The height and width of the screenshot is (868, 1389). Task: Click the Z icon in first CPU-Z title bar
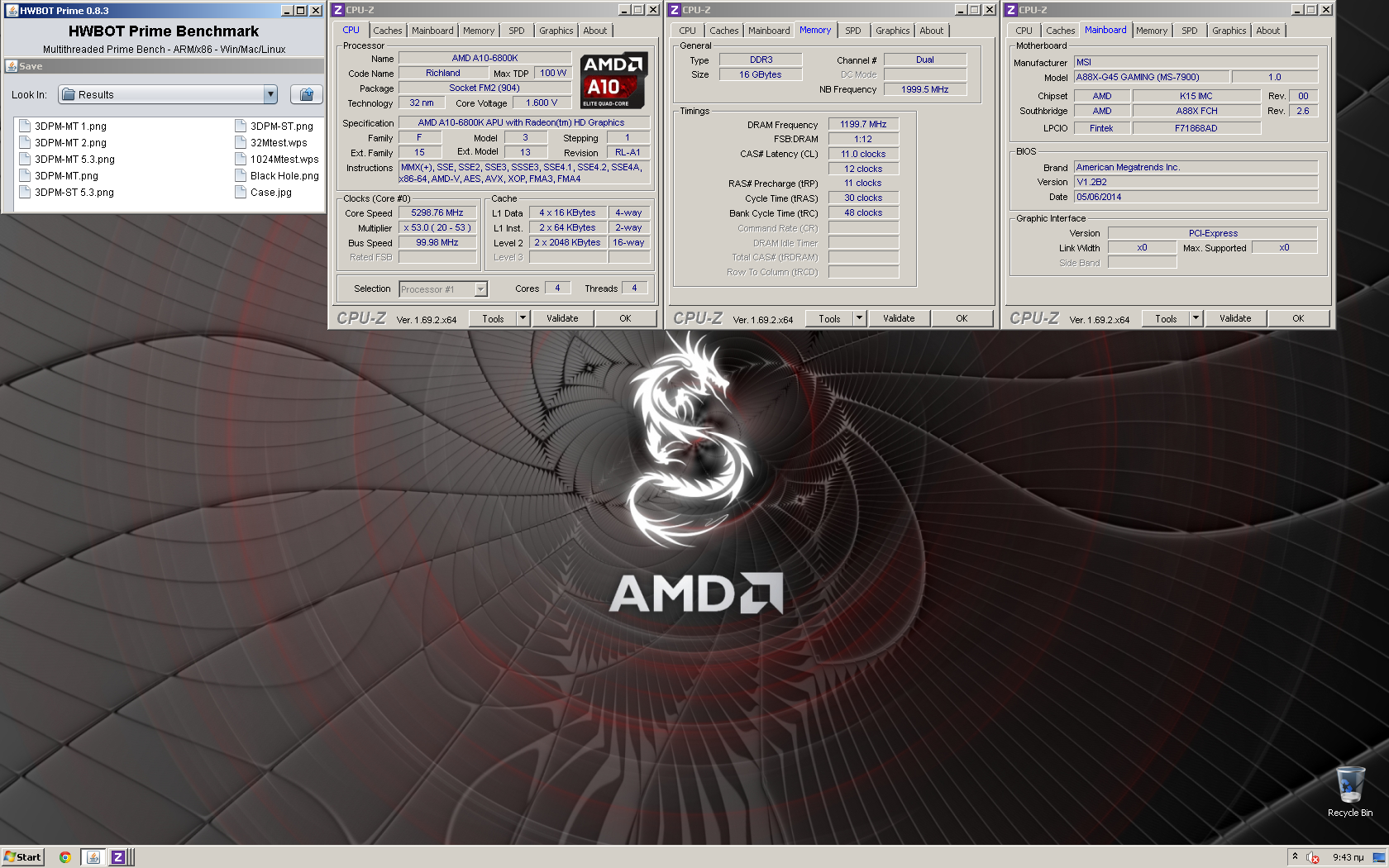[338, 10]
